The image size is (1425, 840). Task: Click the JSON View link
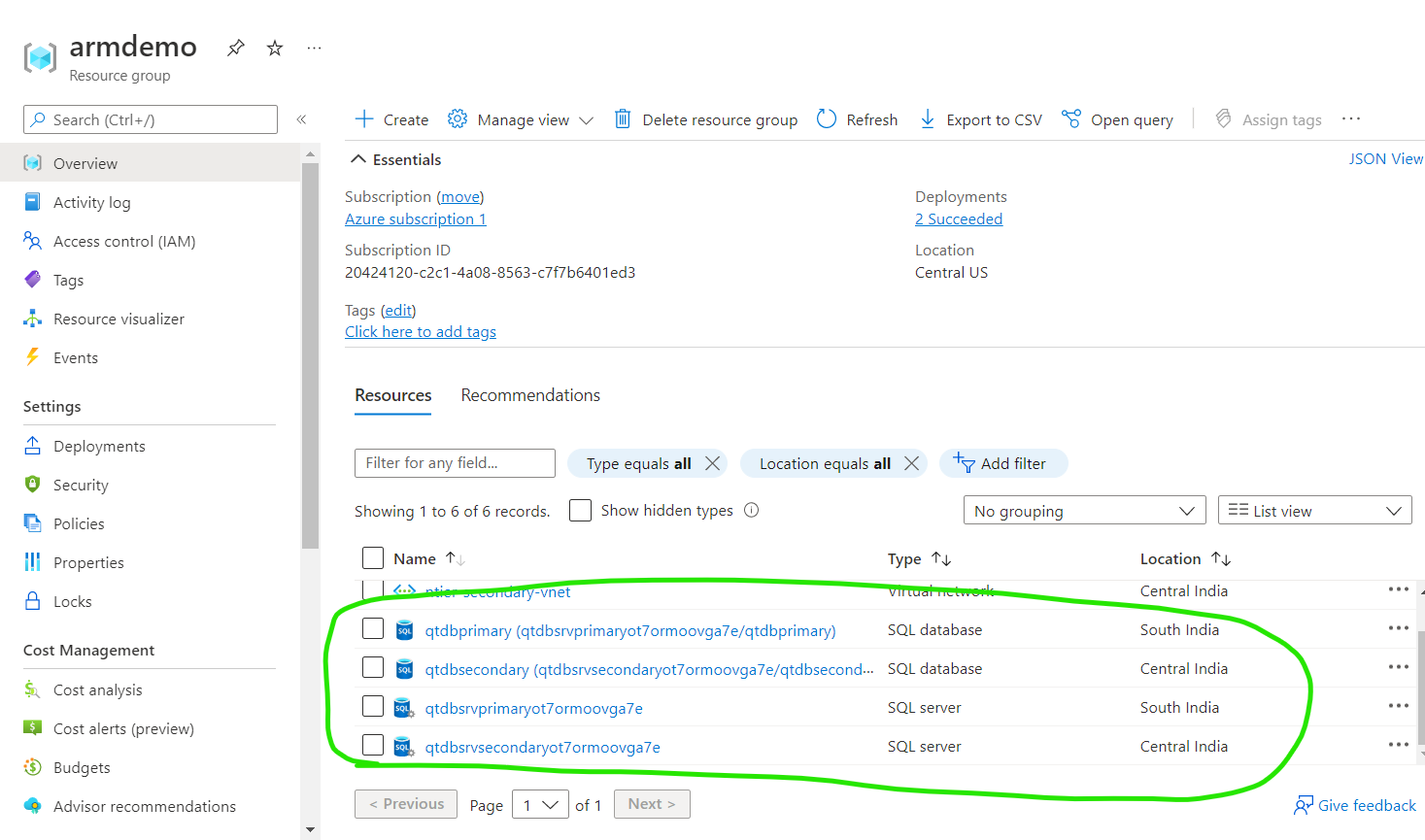pos(1386,159)
